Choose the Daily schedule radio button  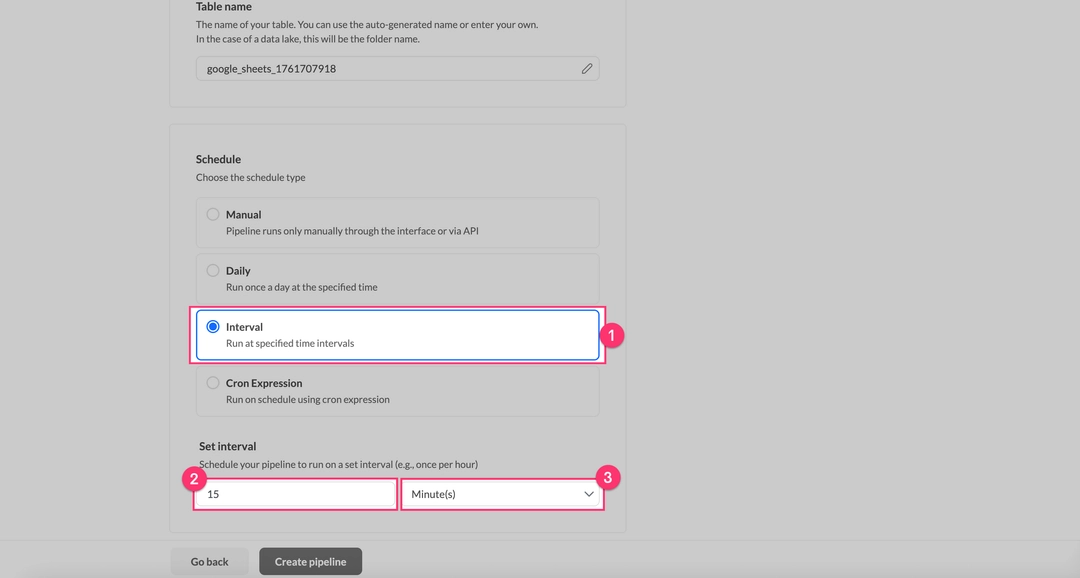click(213, 270)
